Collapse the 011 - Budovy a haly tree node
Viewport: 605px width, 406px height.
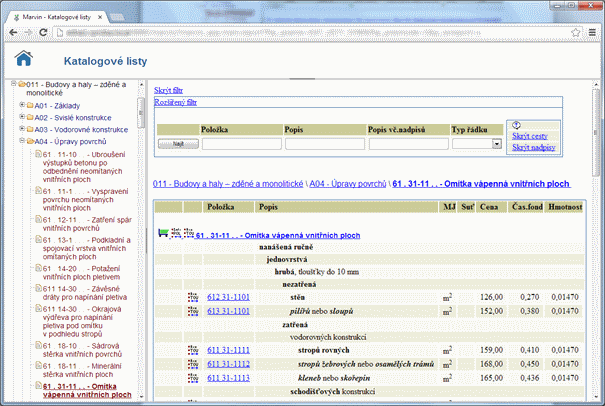click(x=14, y=83)
